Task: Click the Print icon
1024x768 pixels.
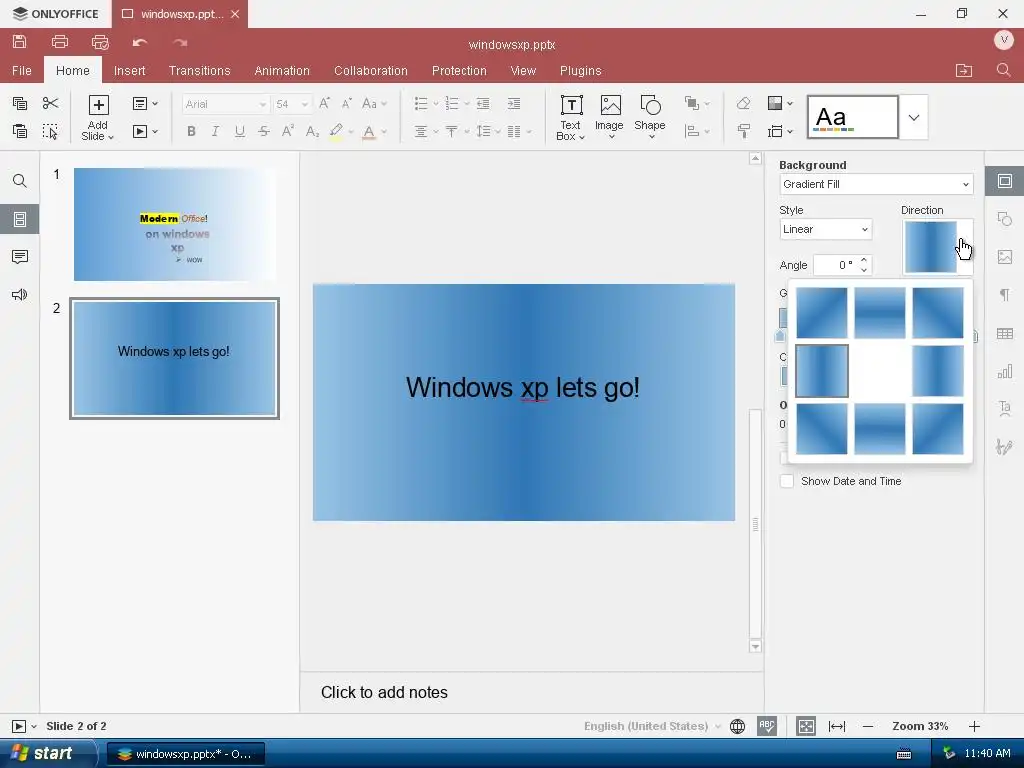Action: pyautogui.click(x=59, y=42)
